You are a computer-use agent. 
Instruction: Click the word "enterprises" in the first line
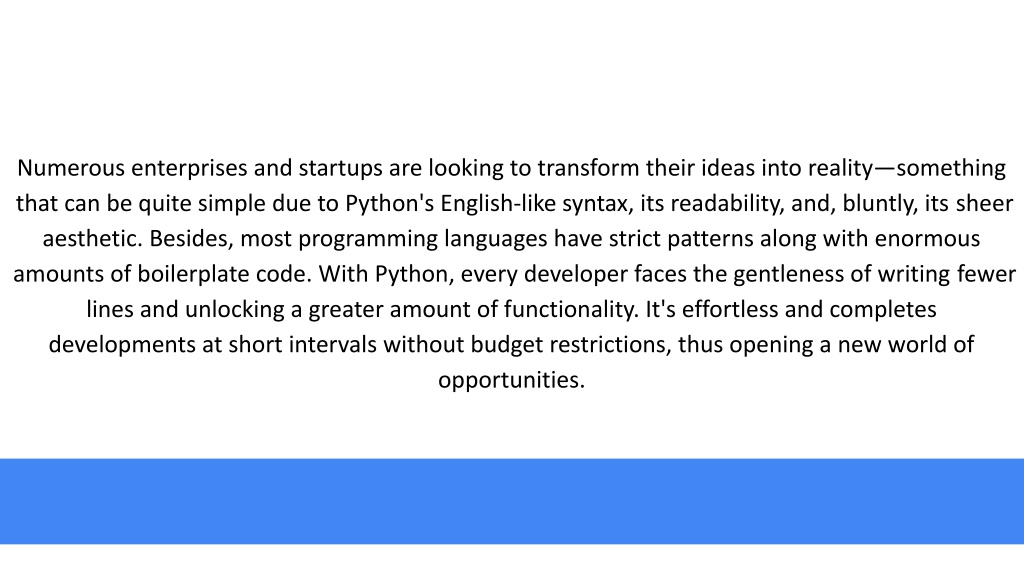click(189, 168)
